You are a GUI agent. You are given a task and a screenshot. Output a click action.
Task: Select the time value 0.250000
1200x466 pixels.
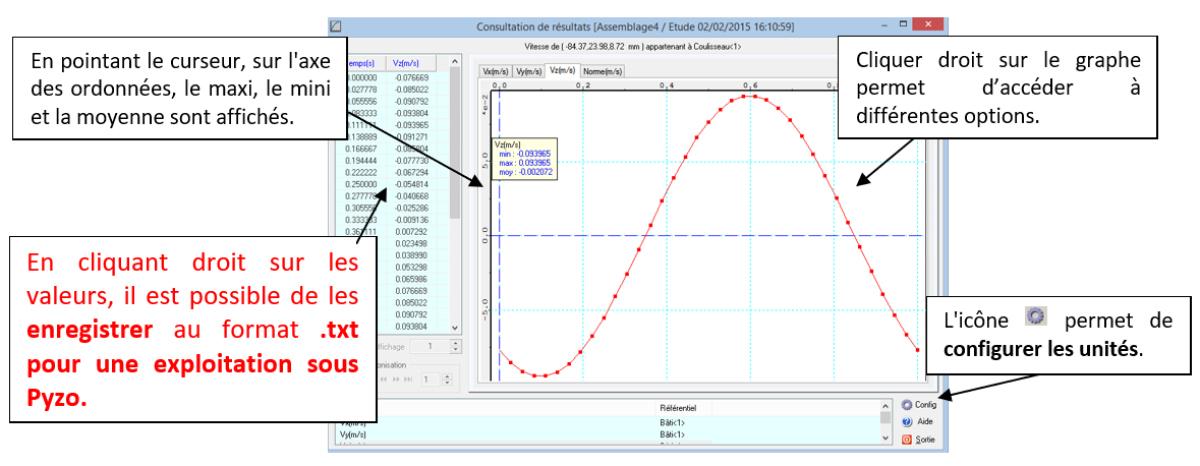coord(362,184)
